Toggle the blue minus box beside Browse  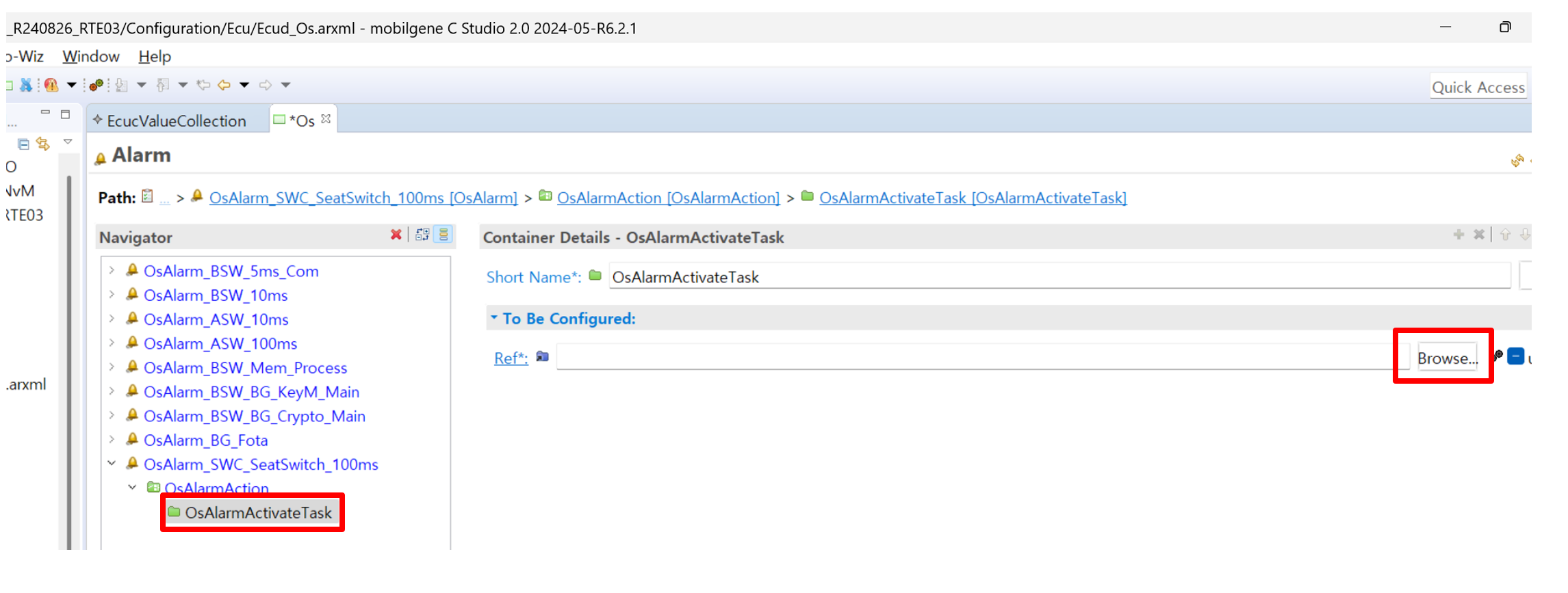1515,356
